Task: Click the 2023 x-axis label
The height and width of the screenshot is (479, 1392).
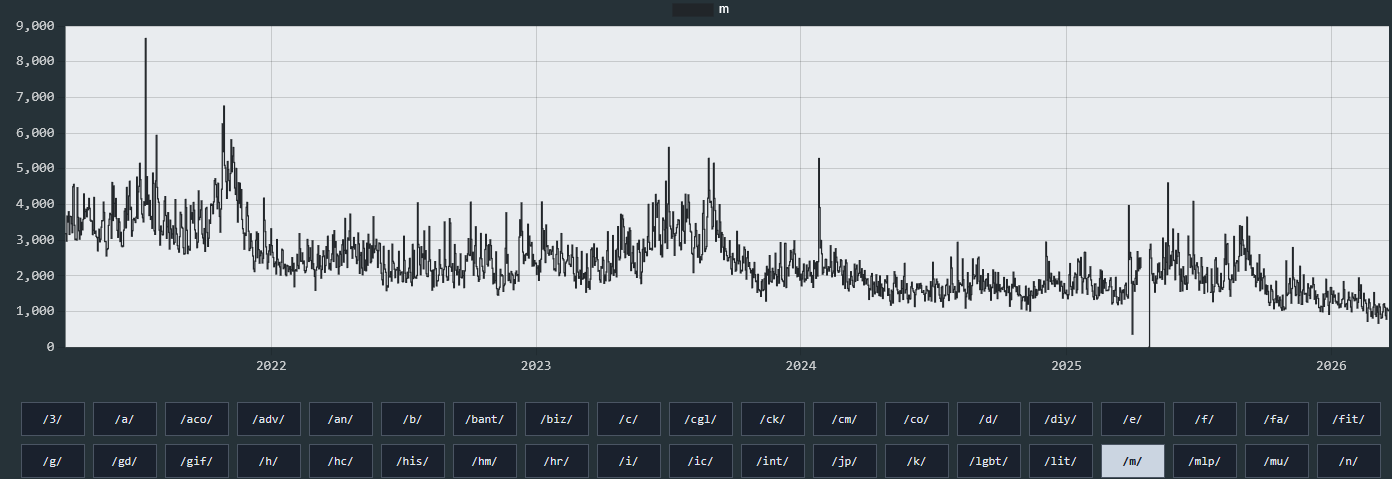Action: (536, 365)
